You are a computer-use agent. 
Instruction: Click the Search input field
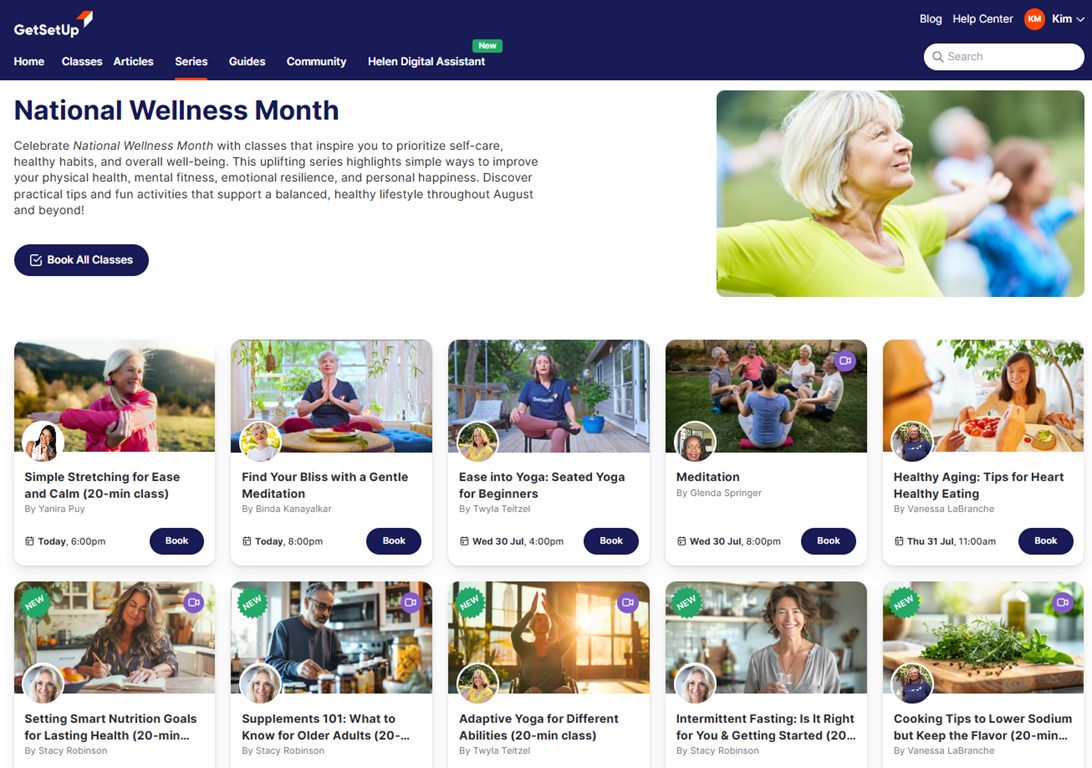1004,56
